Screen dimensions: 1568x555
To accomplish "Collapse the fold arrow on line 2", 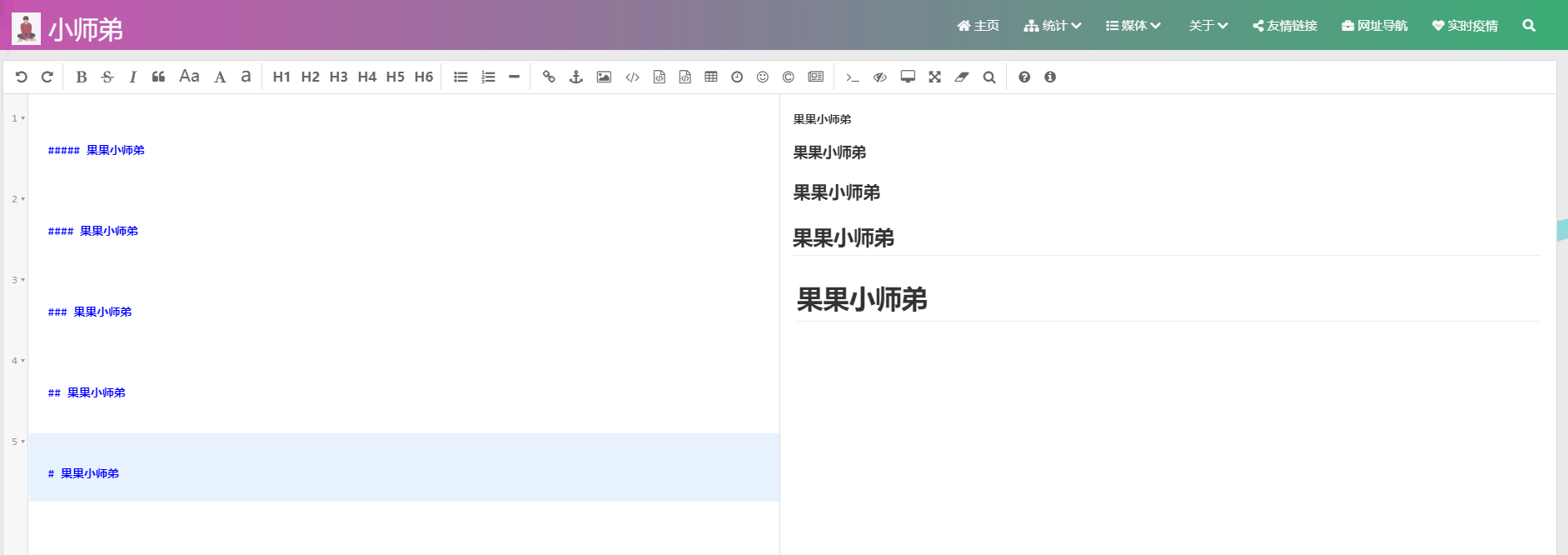I will [22, 199].
